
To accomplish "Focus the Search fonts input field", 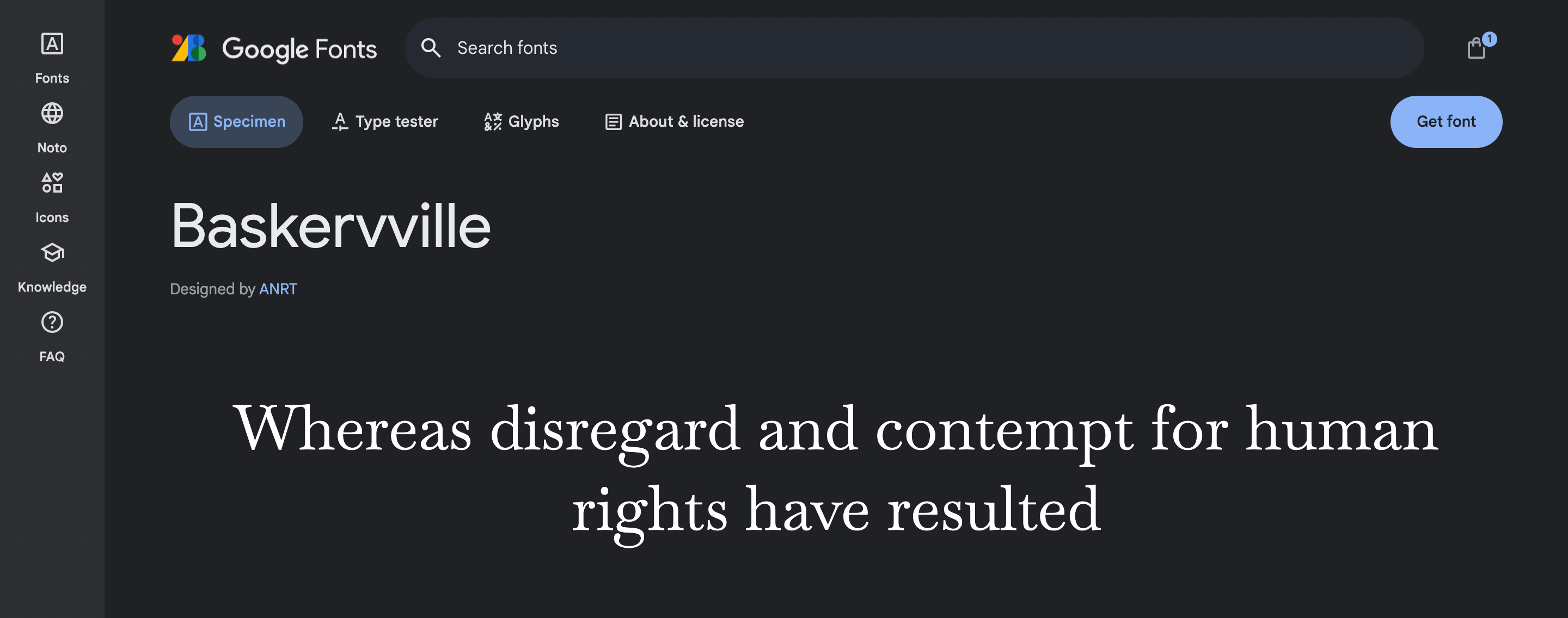I will [x=913, y=48].
